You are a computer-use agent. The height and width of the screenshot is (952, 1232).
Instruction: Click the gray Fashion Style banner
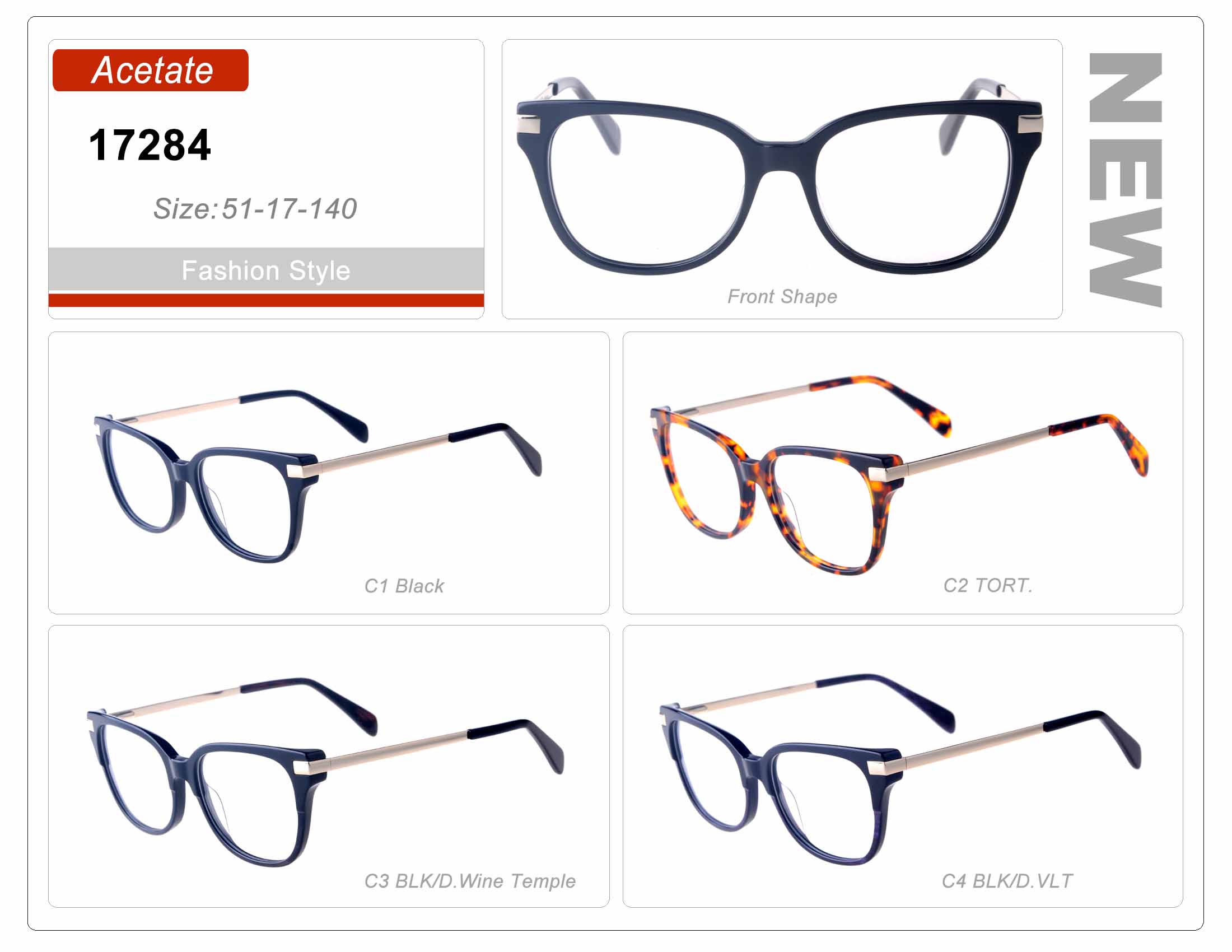click(x=266, y=269)
